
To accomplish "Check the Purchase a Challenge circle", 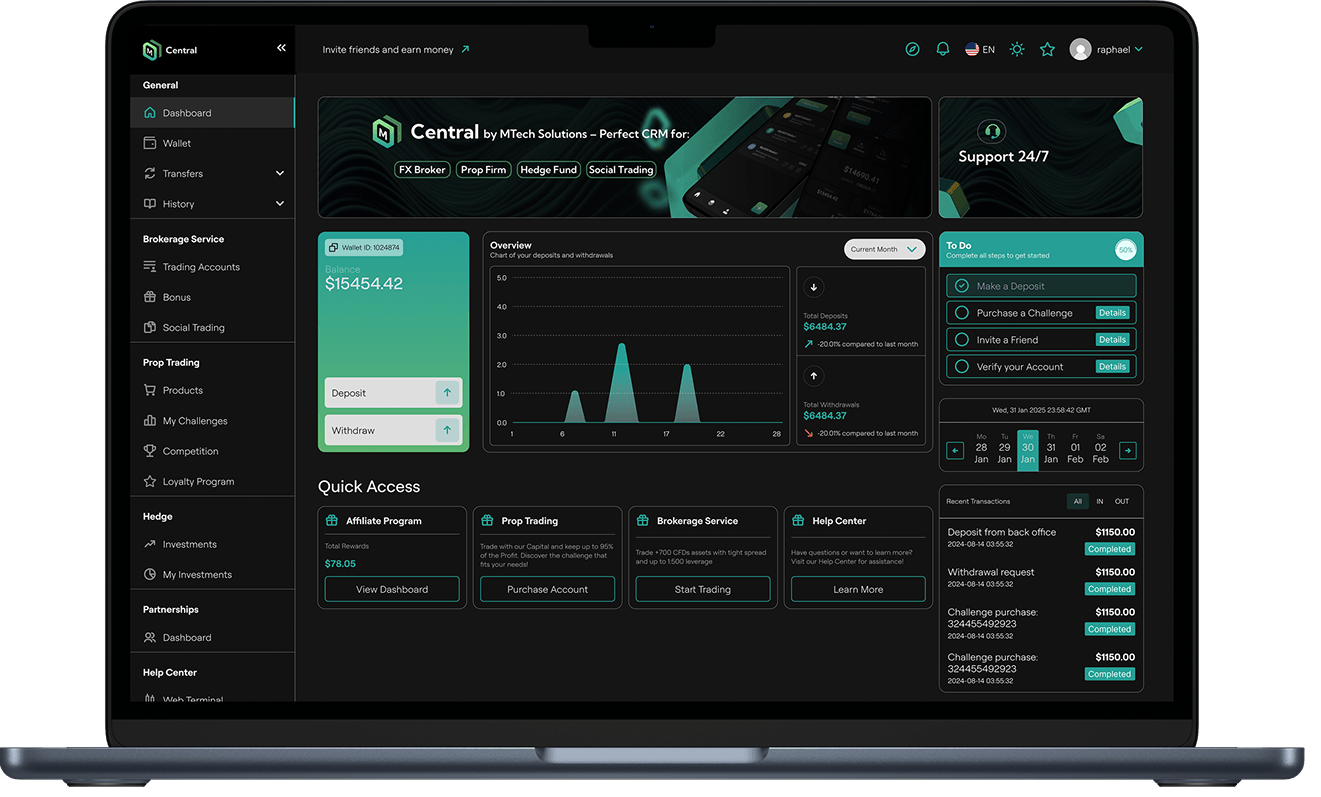I will click(x=962, y=313).
